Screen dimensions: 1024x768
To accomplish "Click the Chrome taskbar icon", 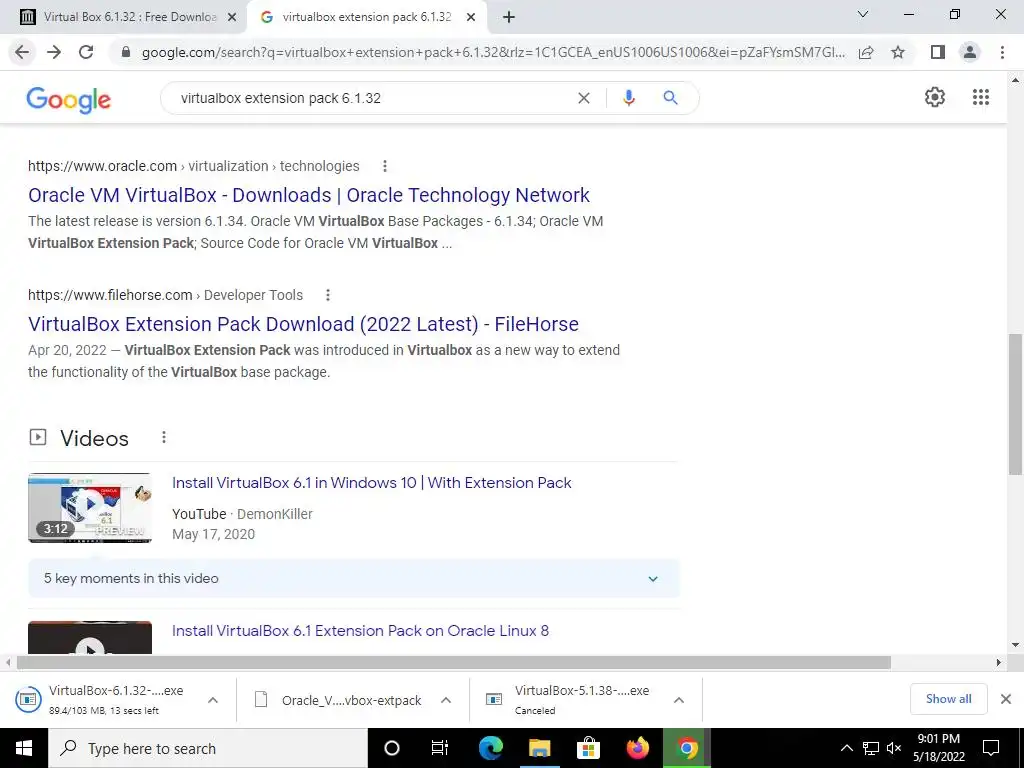I will (686, 748).
